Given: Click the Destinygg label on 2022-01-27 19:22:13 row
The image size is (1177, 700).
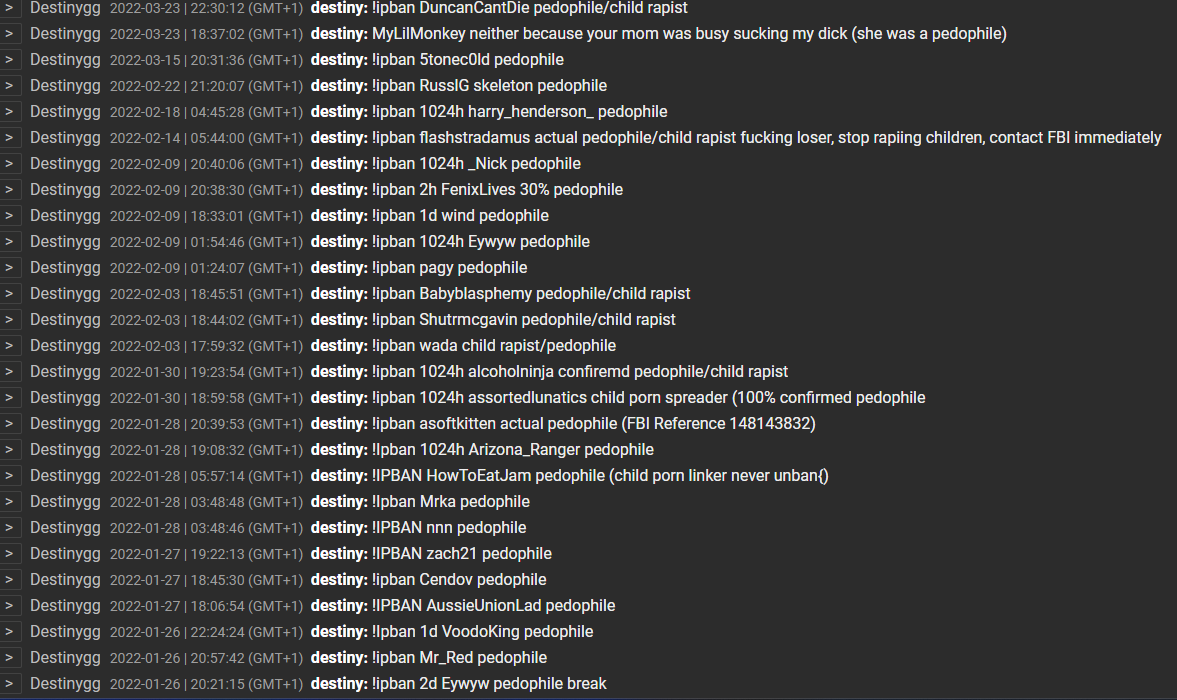Looking at the screenshot, I should [65, 554].
